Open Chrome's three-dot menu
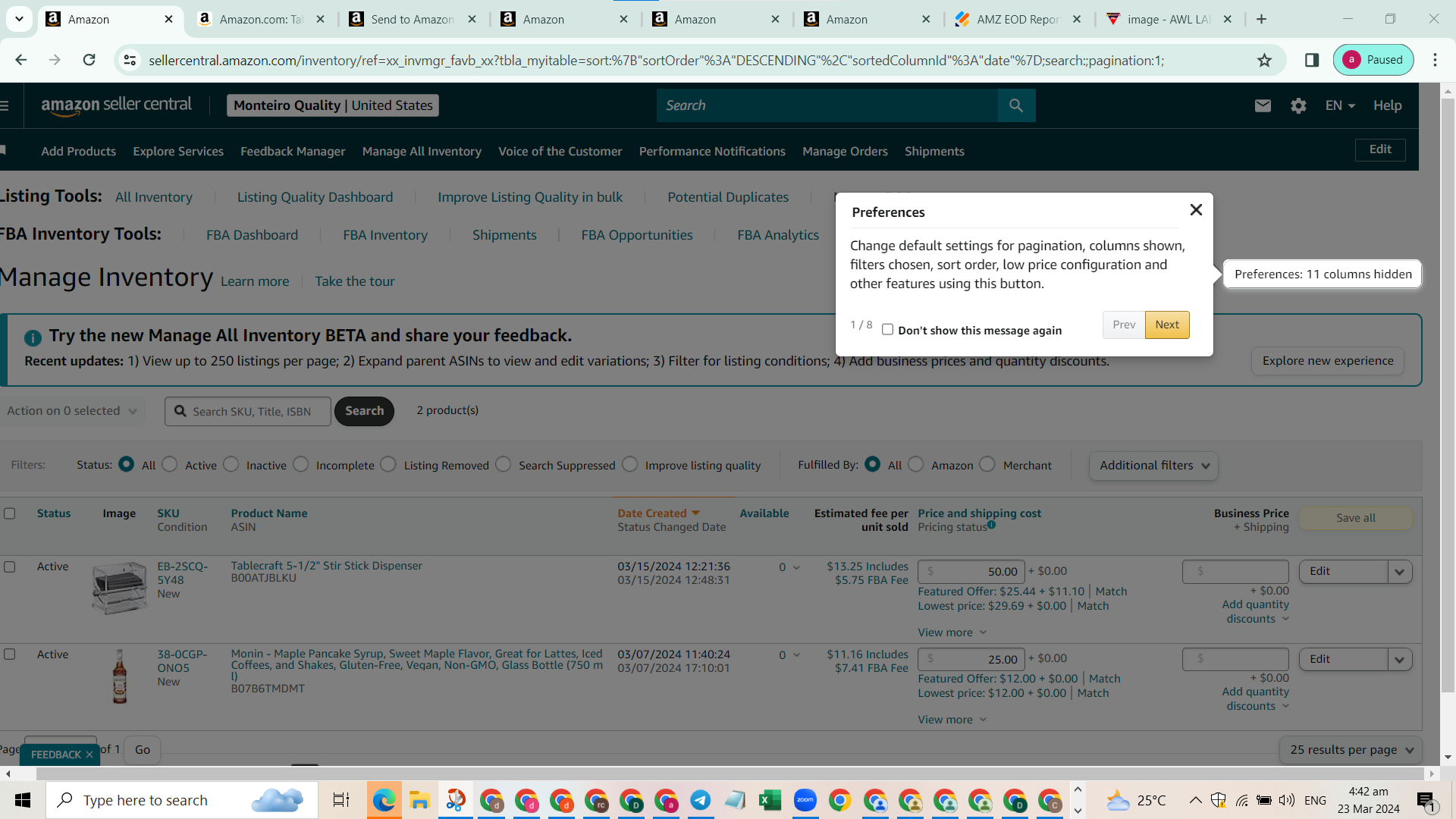This screenshot has width=1456, height=819. click(x=1435, y=60)
